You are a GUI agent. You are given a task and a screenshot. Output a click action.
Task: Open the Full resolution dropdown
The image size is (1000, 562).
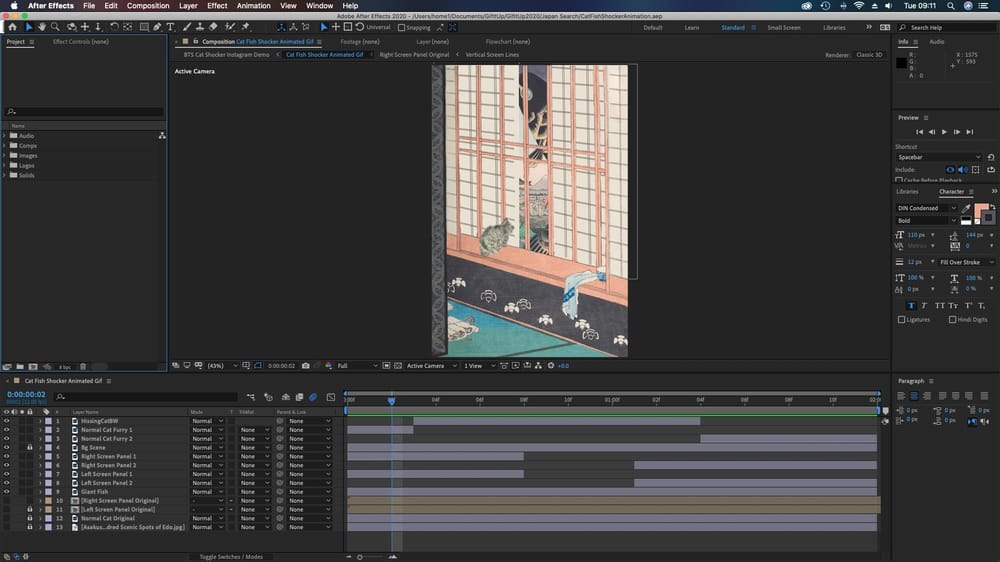[357, 366]
